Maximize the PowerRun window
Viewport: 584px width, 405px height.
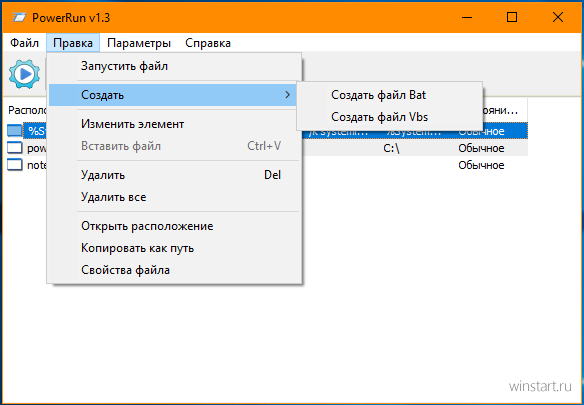click(x=512, y=17)
